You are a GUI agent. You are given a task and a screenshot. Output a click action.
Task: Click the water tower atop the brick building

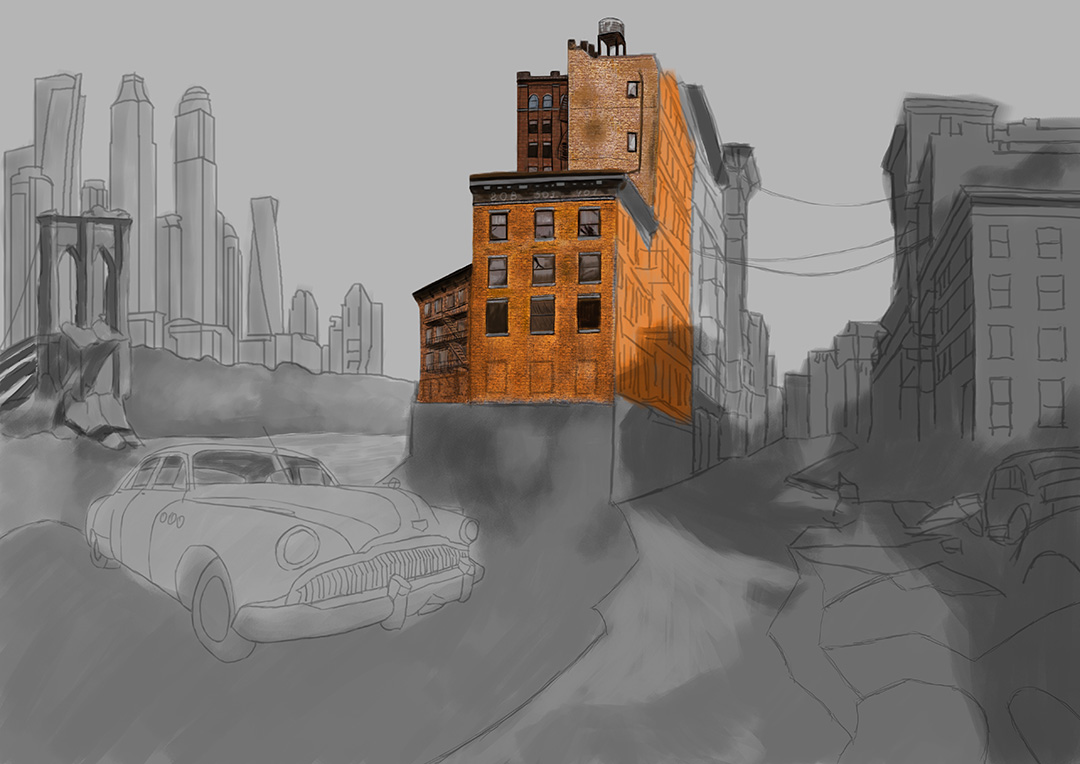(x=613, y=25)
